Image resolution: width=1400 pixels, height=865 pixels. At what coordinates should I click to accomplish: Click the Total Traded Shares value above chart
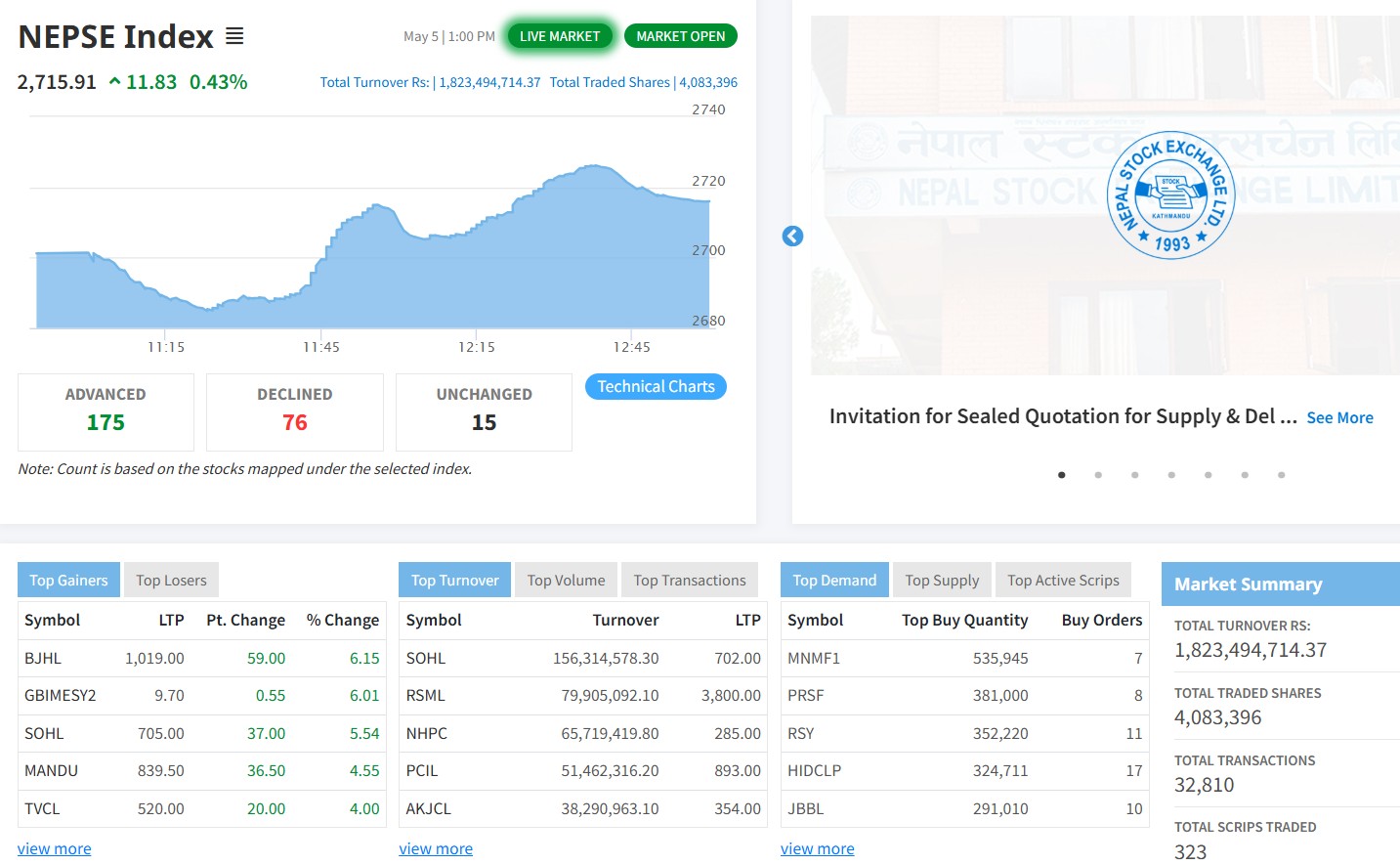click(708, 82)
